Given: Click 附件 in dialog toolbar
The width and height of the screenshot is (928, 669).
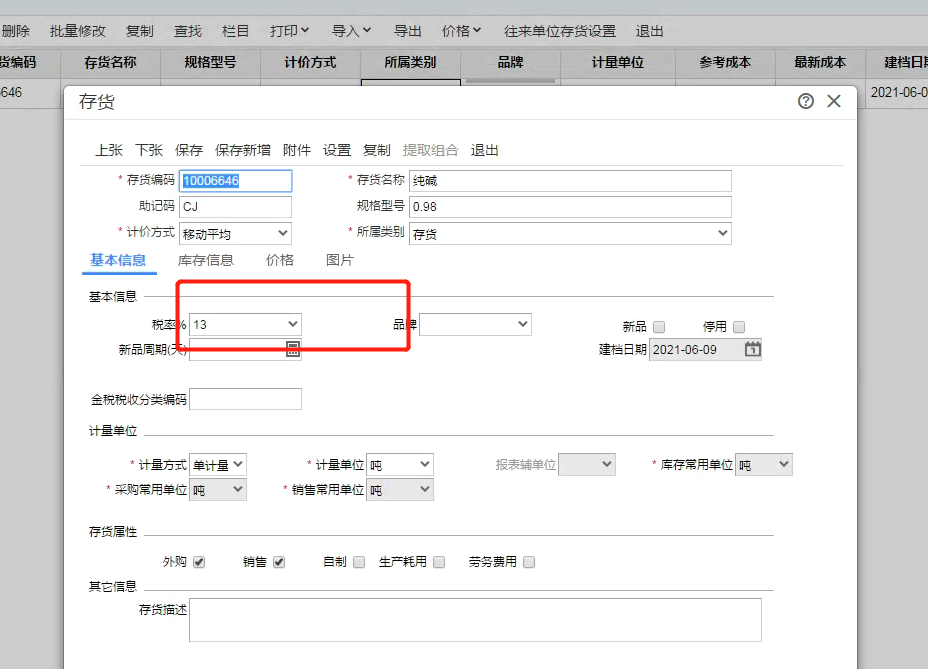Looking at the screenshot, I should pyautogui.click(x=297, y=150).
